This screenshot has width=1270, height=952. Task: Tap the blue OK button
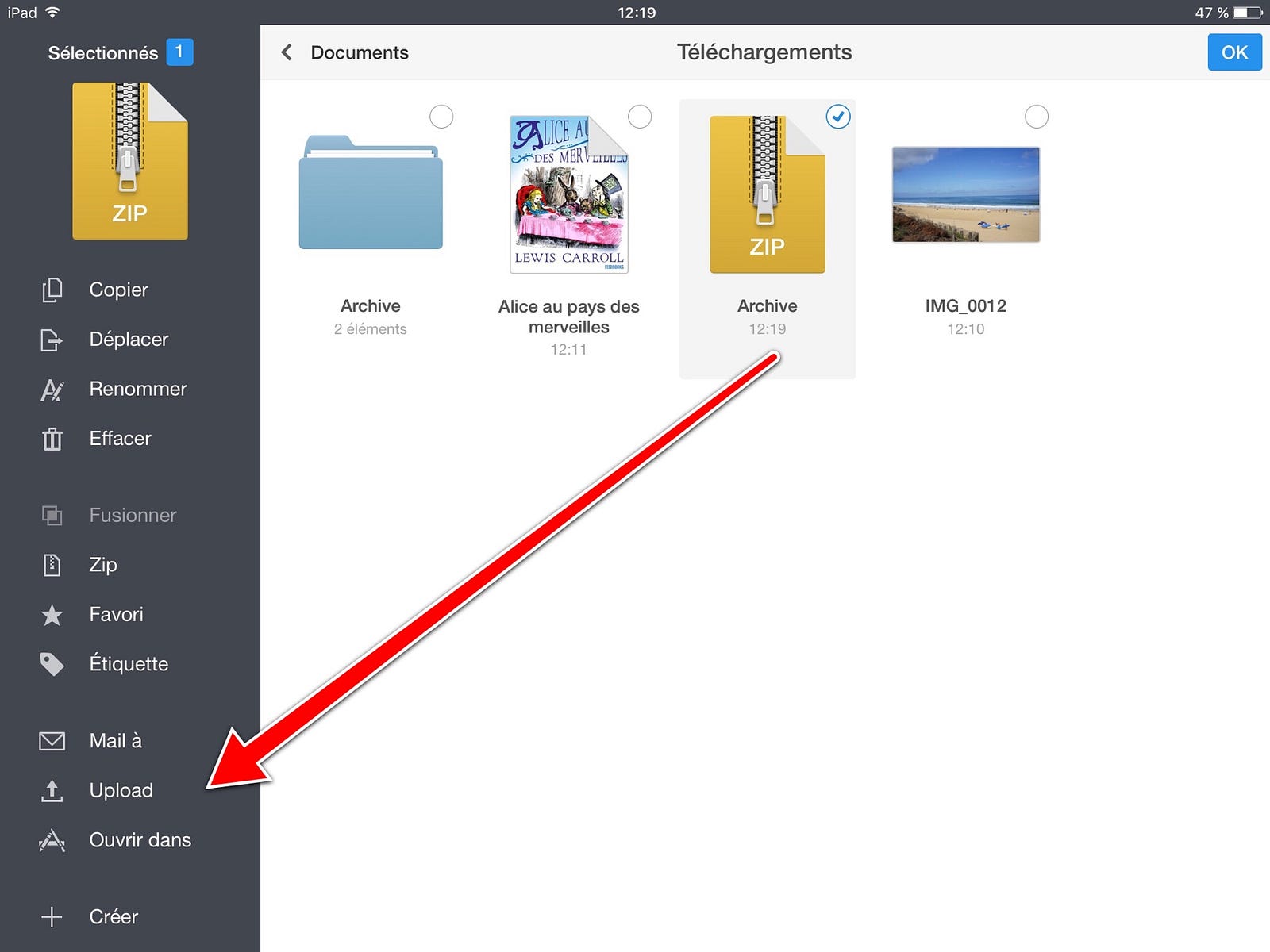click(x=1234, y=52)
